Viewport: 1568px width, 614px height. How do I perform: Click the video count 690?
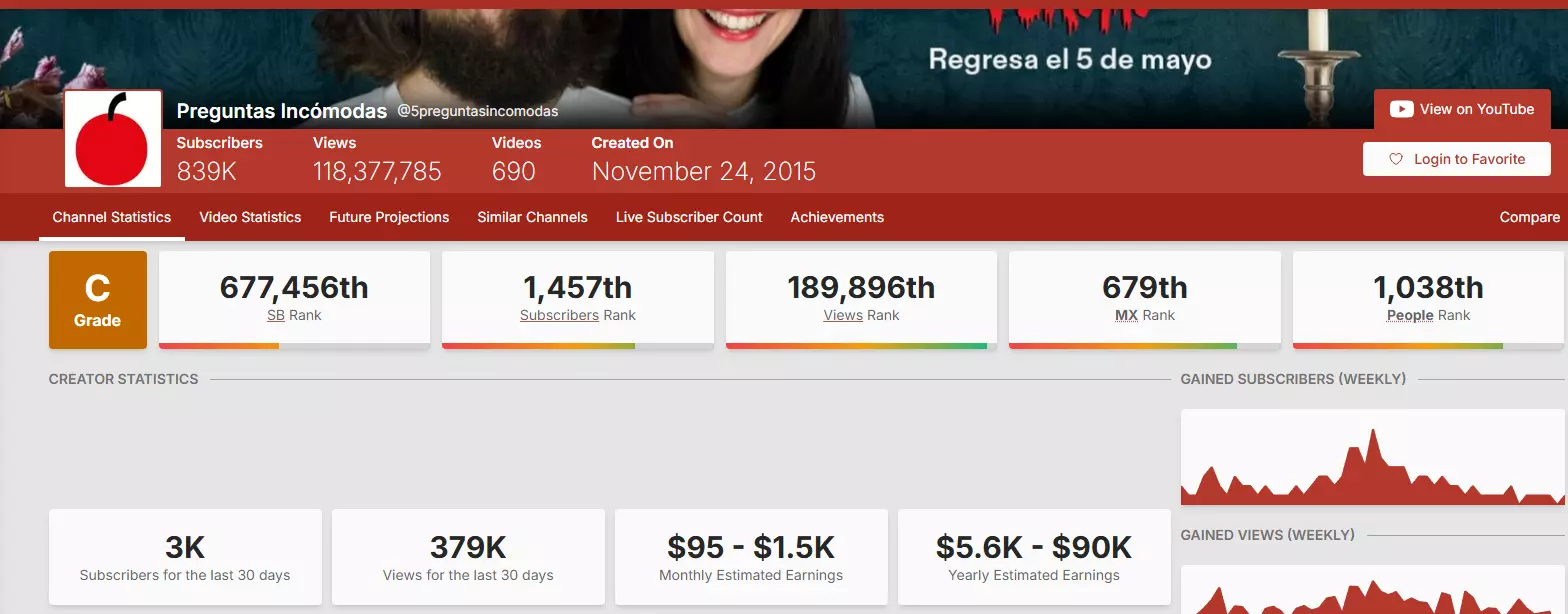(514, 171)
